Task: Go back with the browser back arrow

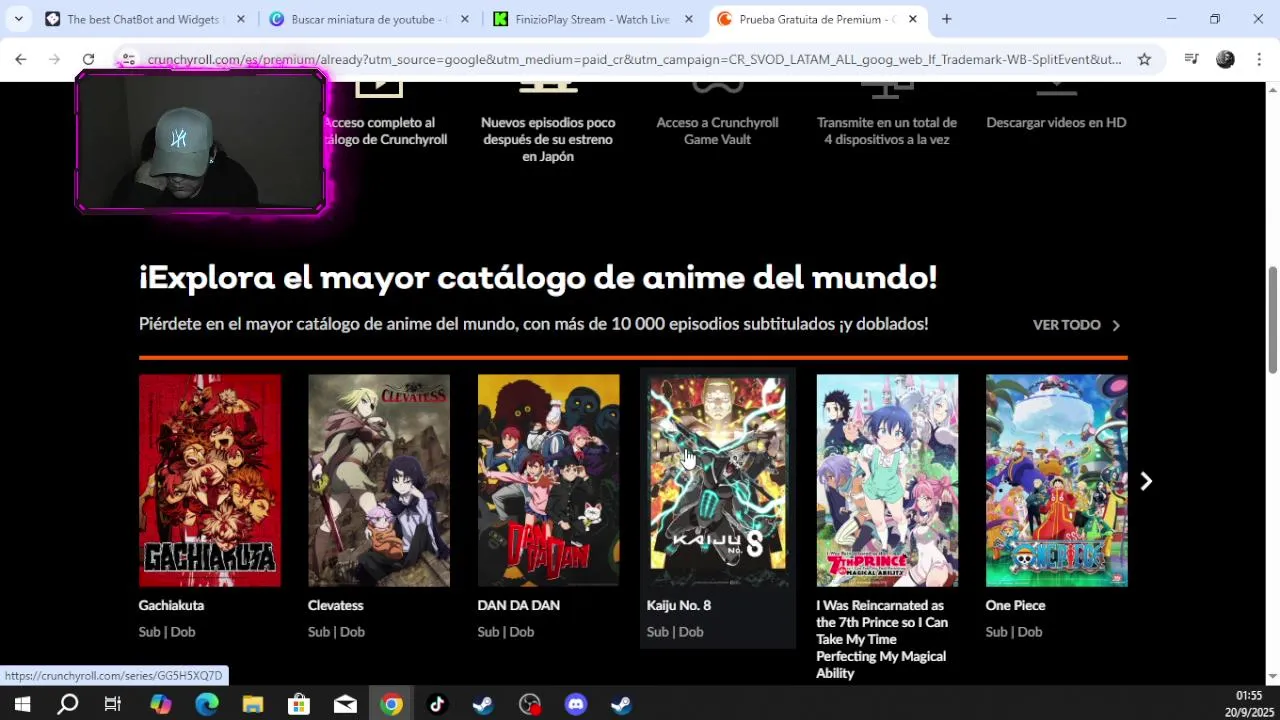Action: point(21,59)
